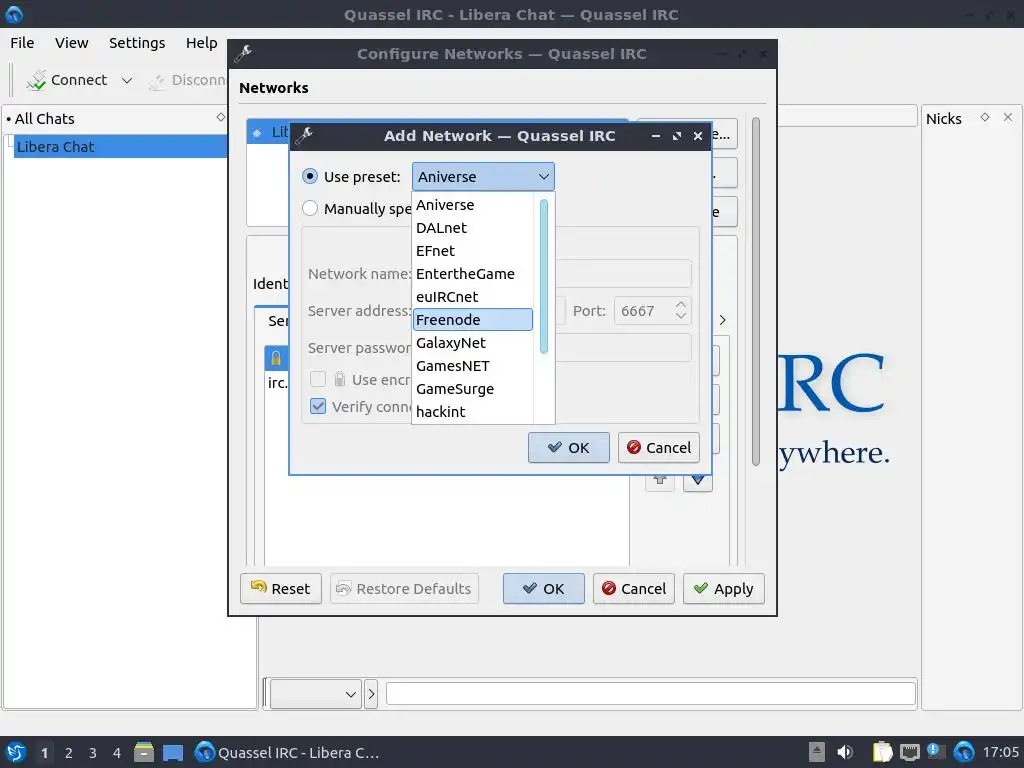Screen dimensions: 1024x768
Task: Open the system start menu
Action: 16,752
